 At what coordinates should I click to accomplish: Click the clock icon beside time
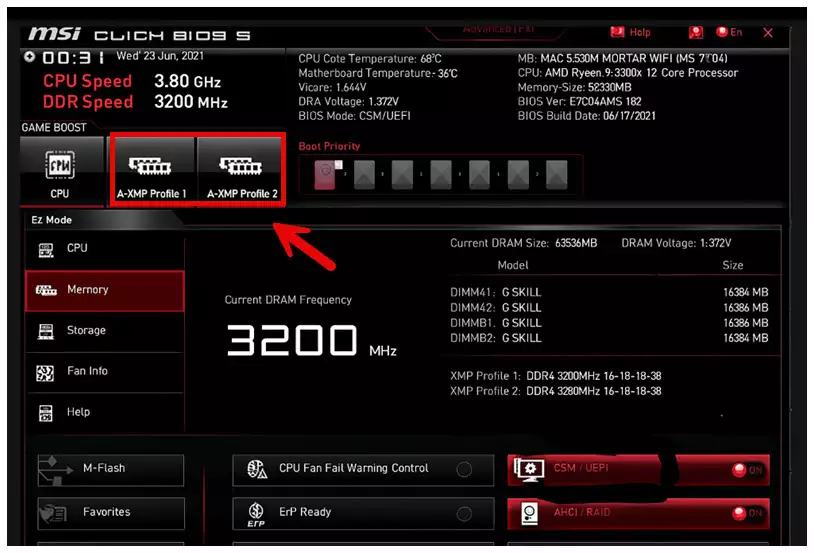30,57
